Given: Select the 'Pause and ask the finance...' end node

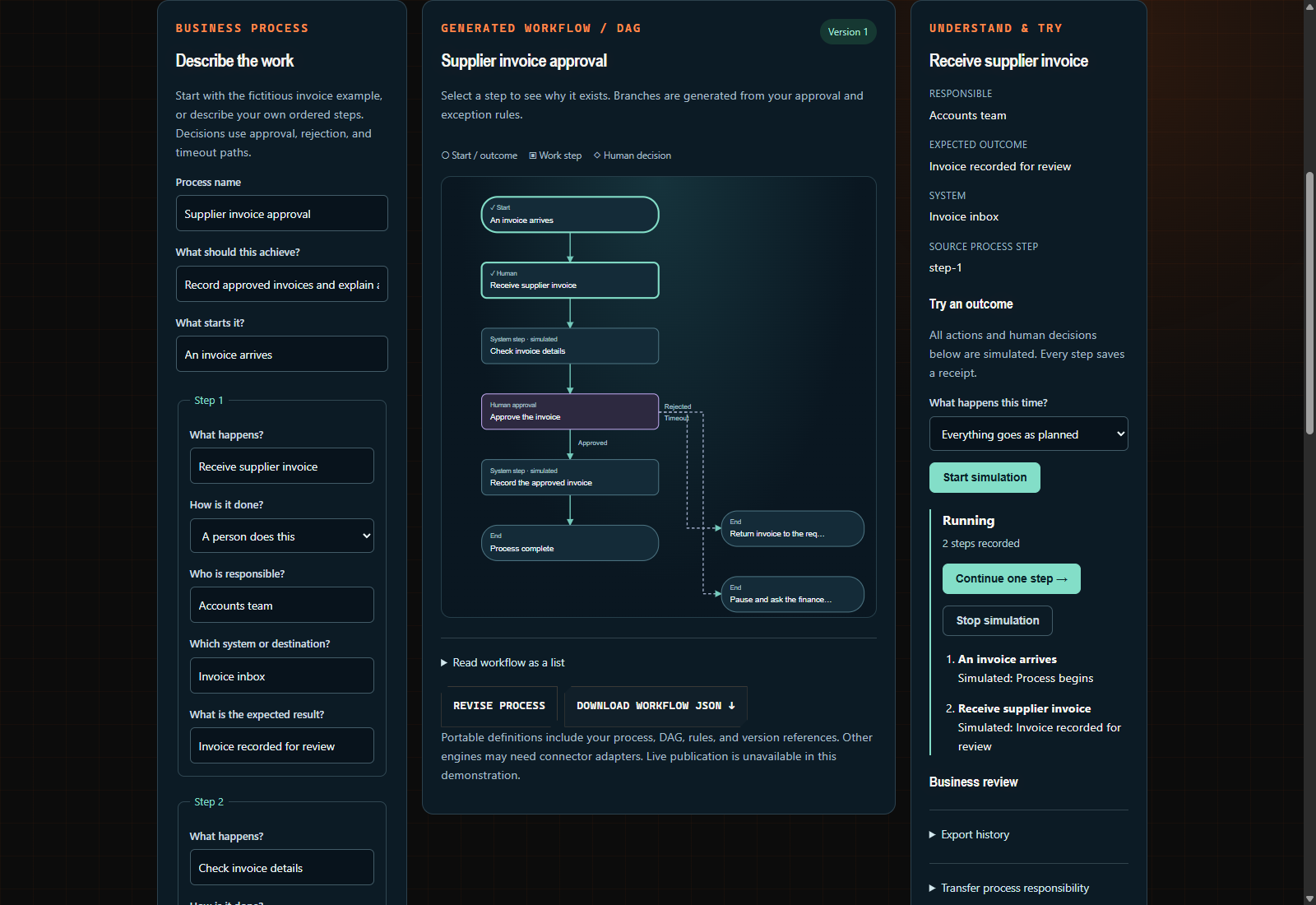Looking at the screenshot, I should (793, 594).
